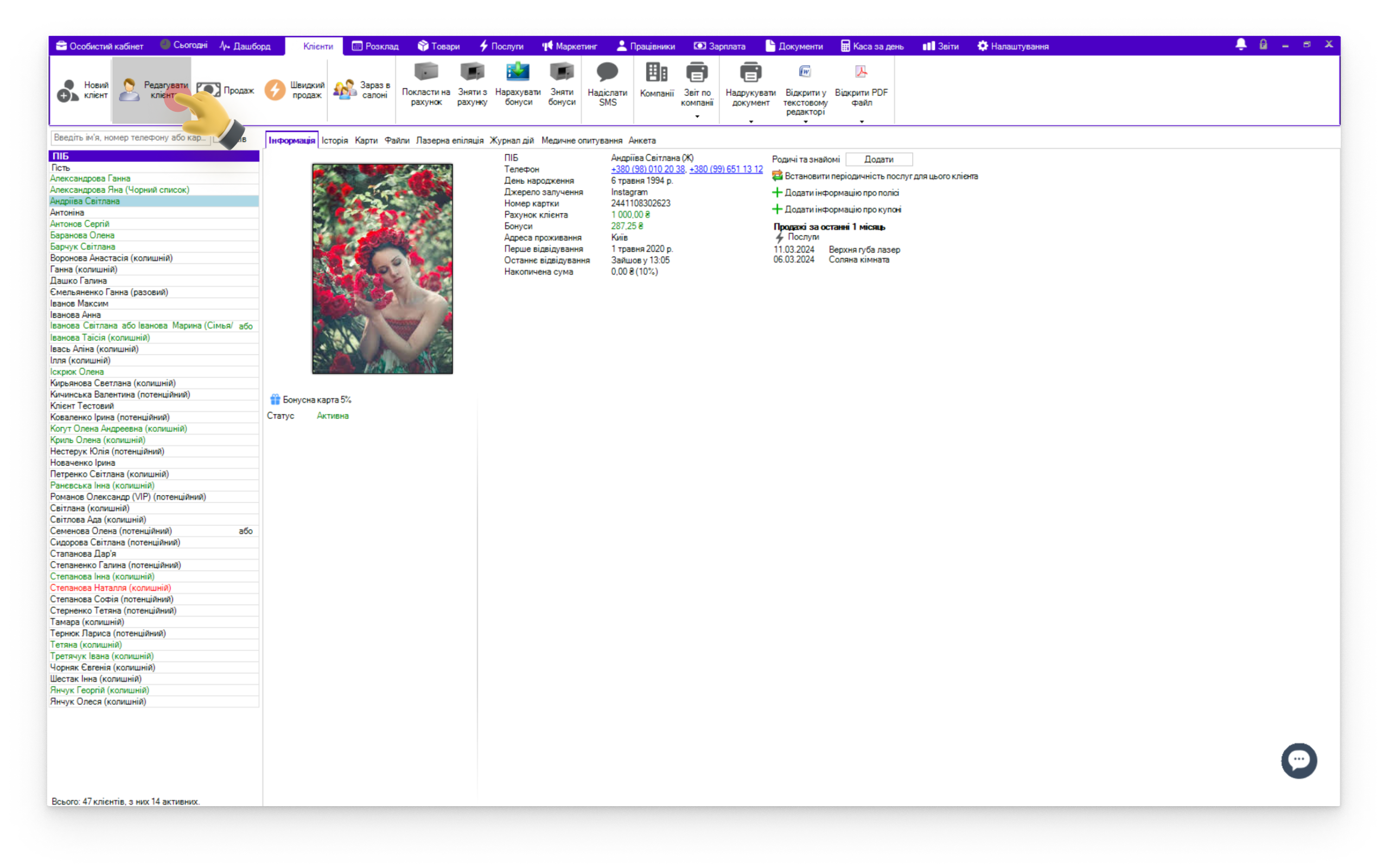This screenshot has height=868, width=1389.
Task: Open the Анкета tab
Action: click(x=642, y=140)
